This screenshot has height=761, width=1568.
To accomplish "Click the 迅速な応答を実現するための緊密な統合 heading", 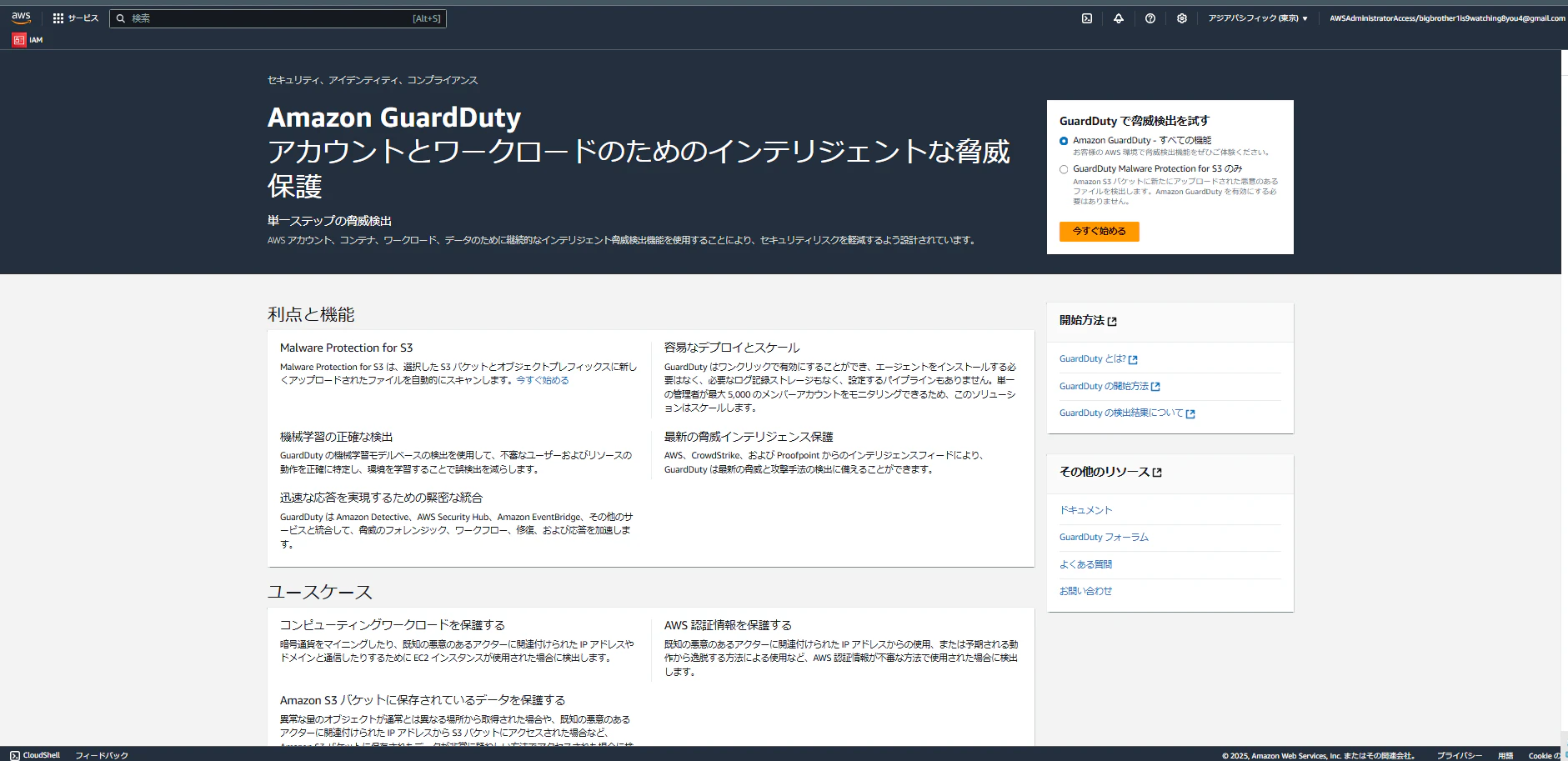I will click(x=381, y=498).
